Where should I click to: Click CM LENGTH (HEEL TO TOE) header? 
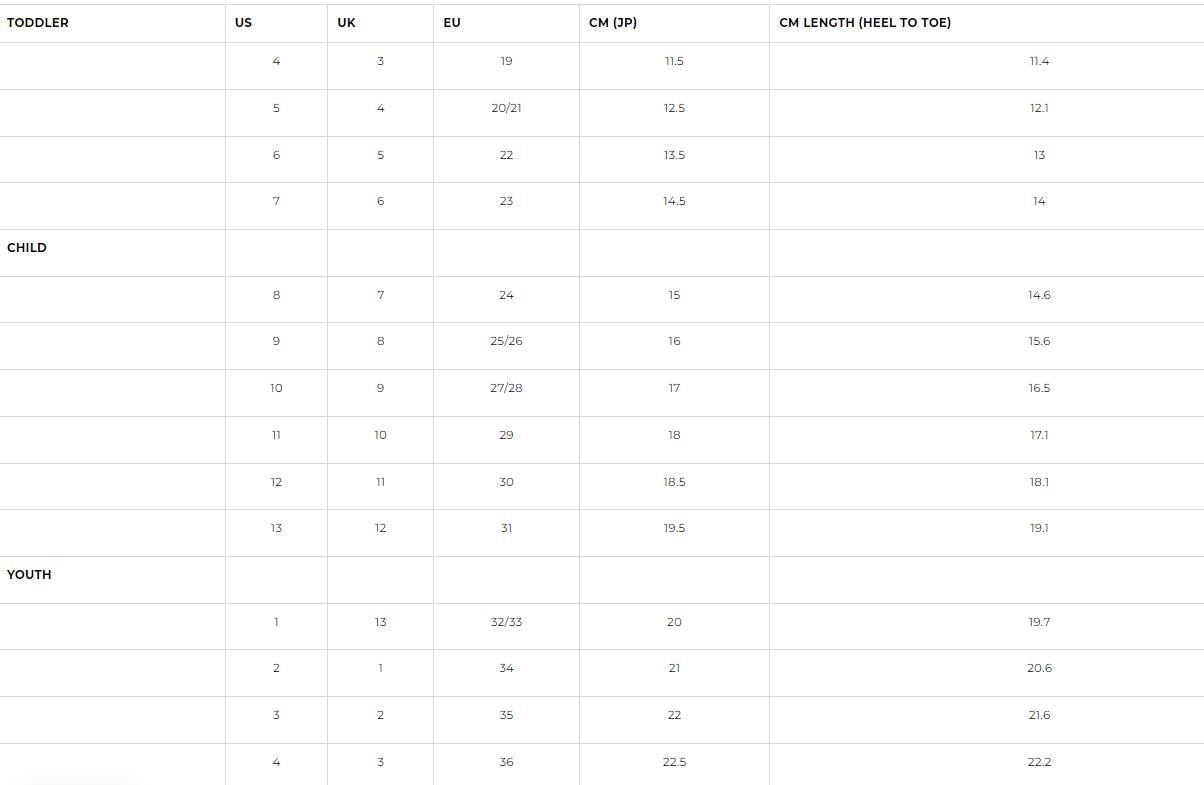click(865, 23)
